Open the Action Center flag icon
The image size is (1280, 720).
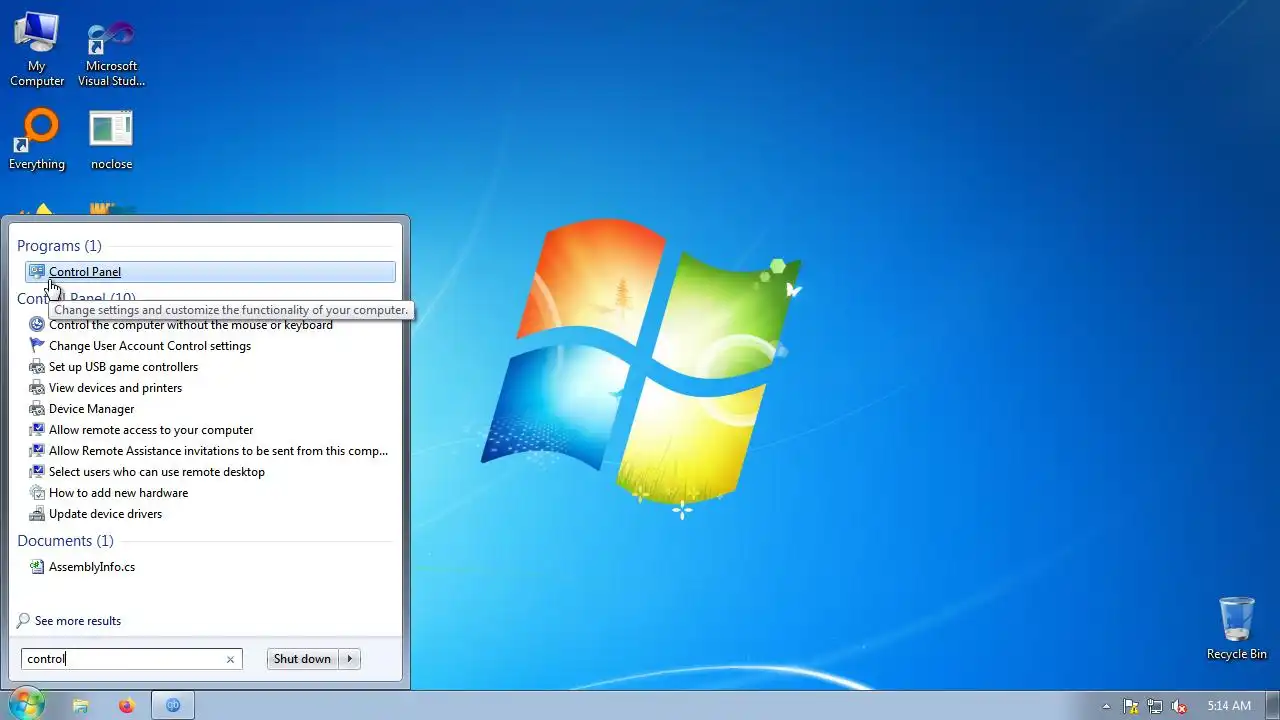[x=1131, y=706]
